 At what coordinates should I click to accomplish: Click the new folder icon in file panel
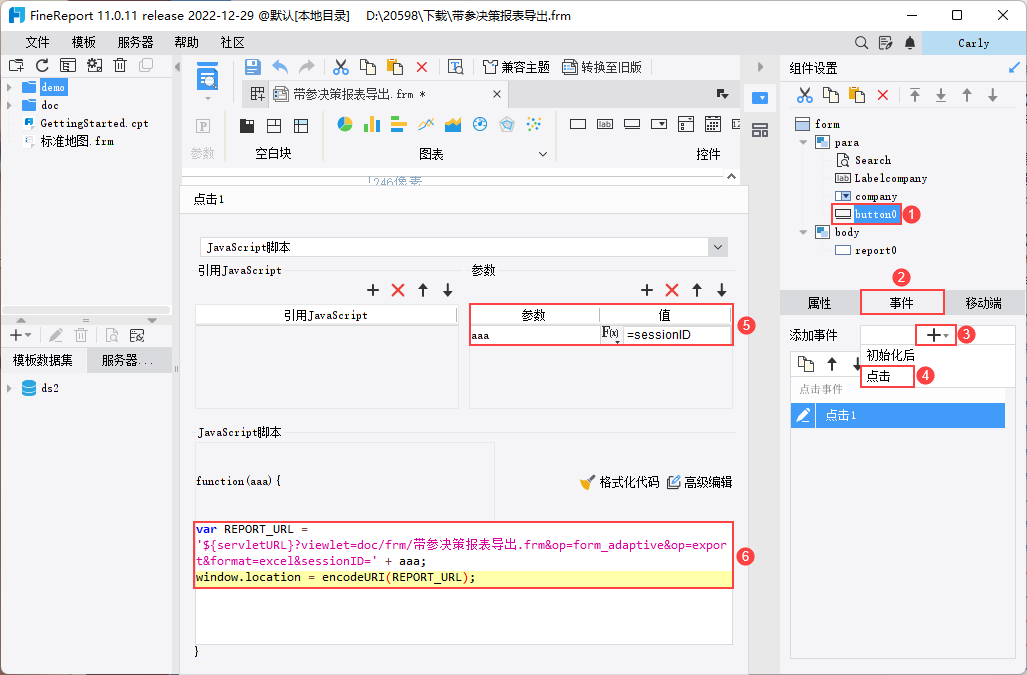click(16, 65)
